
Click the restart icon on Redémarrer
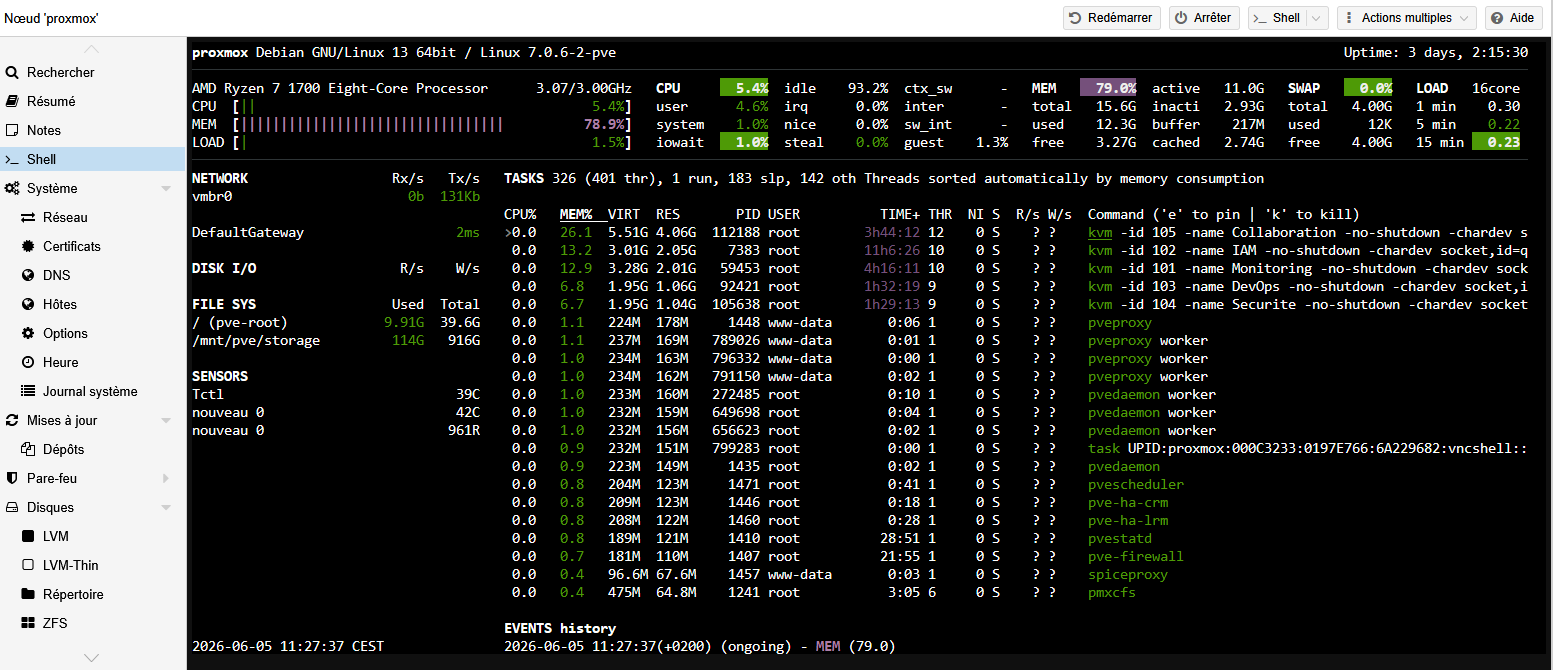1075,18
